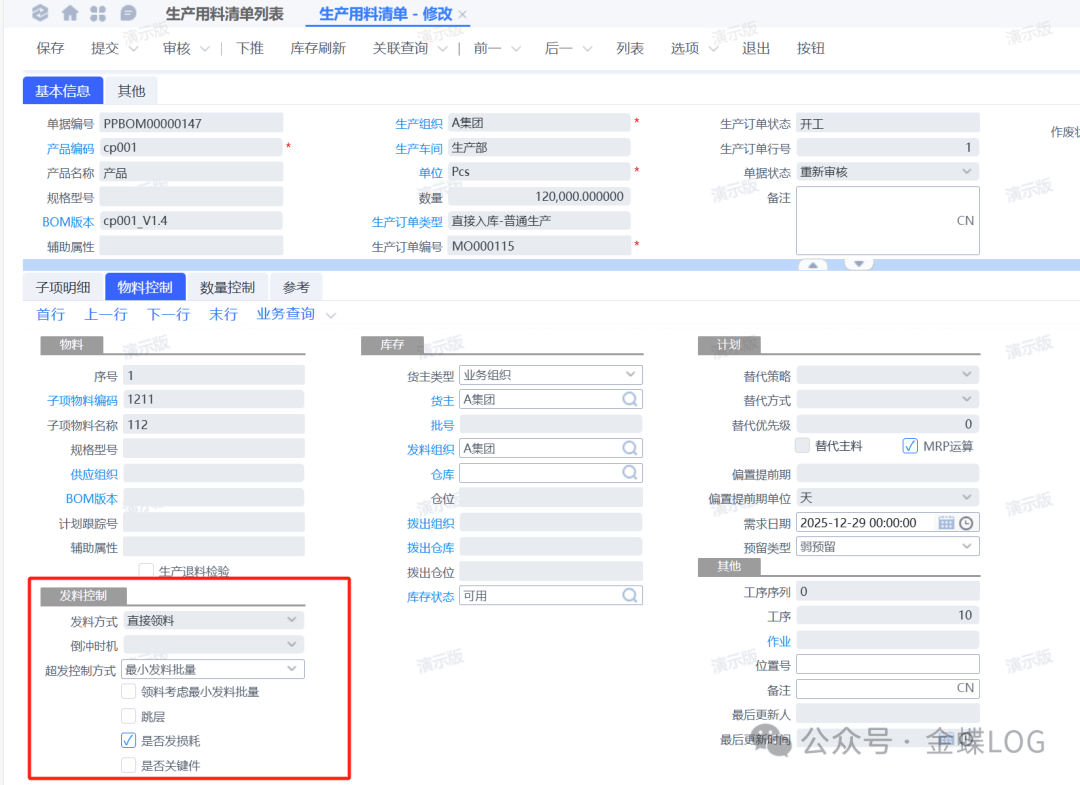Viewport: 1080px width, 785px height.
Task: Expand the 超发控制方式 dropdown
Action: pos(292,668)
